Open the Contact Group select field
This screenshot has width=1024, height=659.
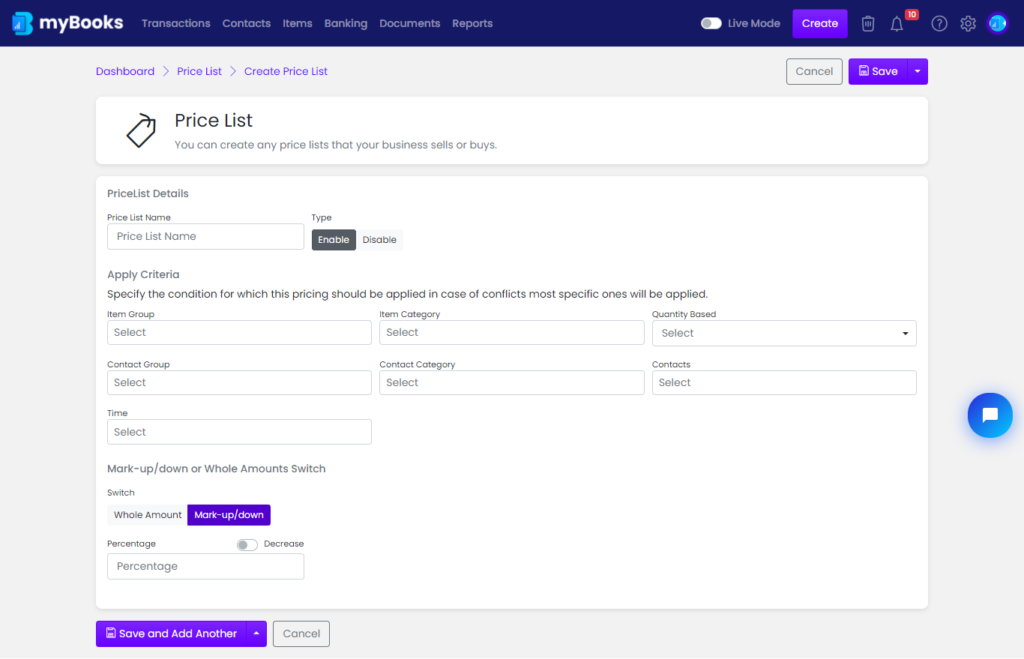click(x=239, y=383)
